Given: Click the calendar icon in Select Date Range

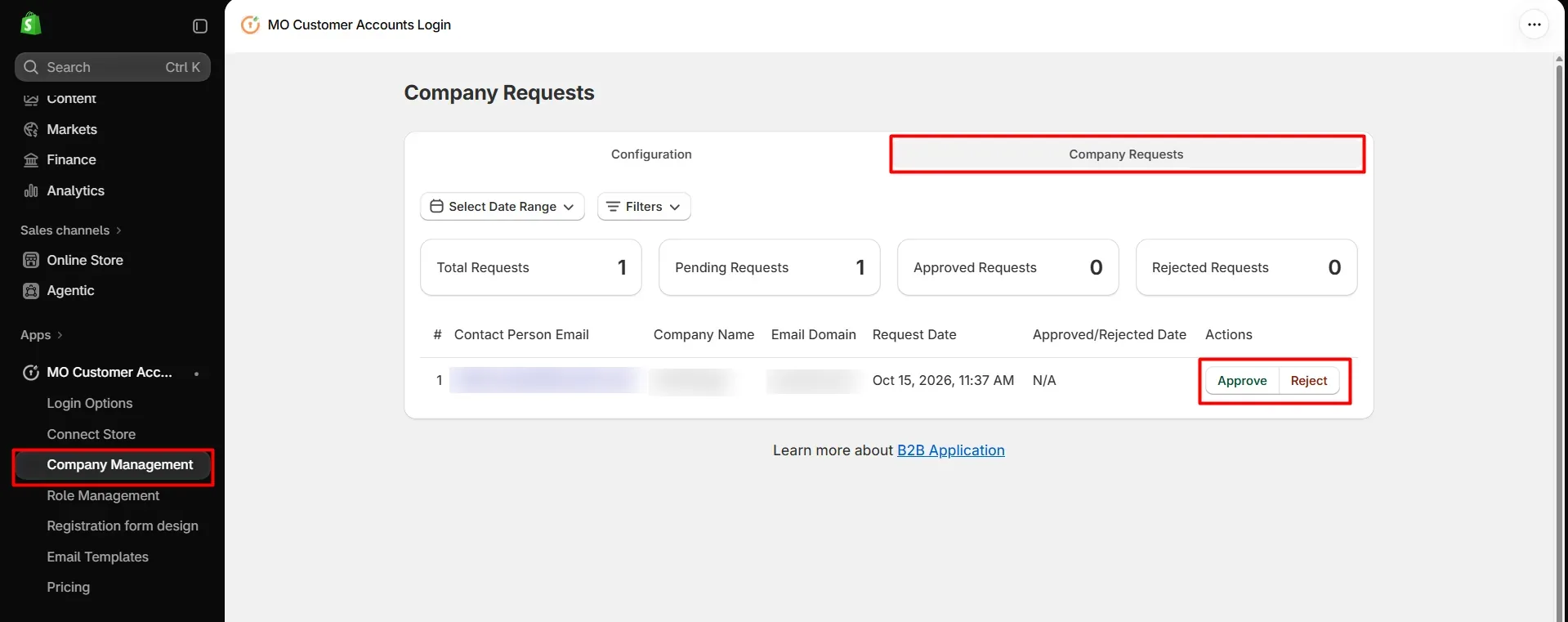Looking at the screenshot, I should (436, 206).
